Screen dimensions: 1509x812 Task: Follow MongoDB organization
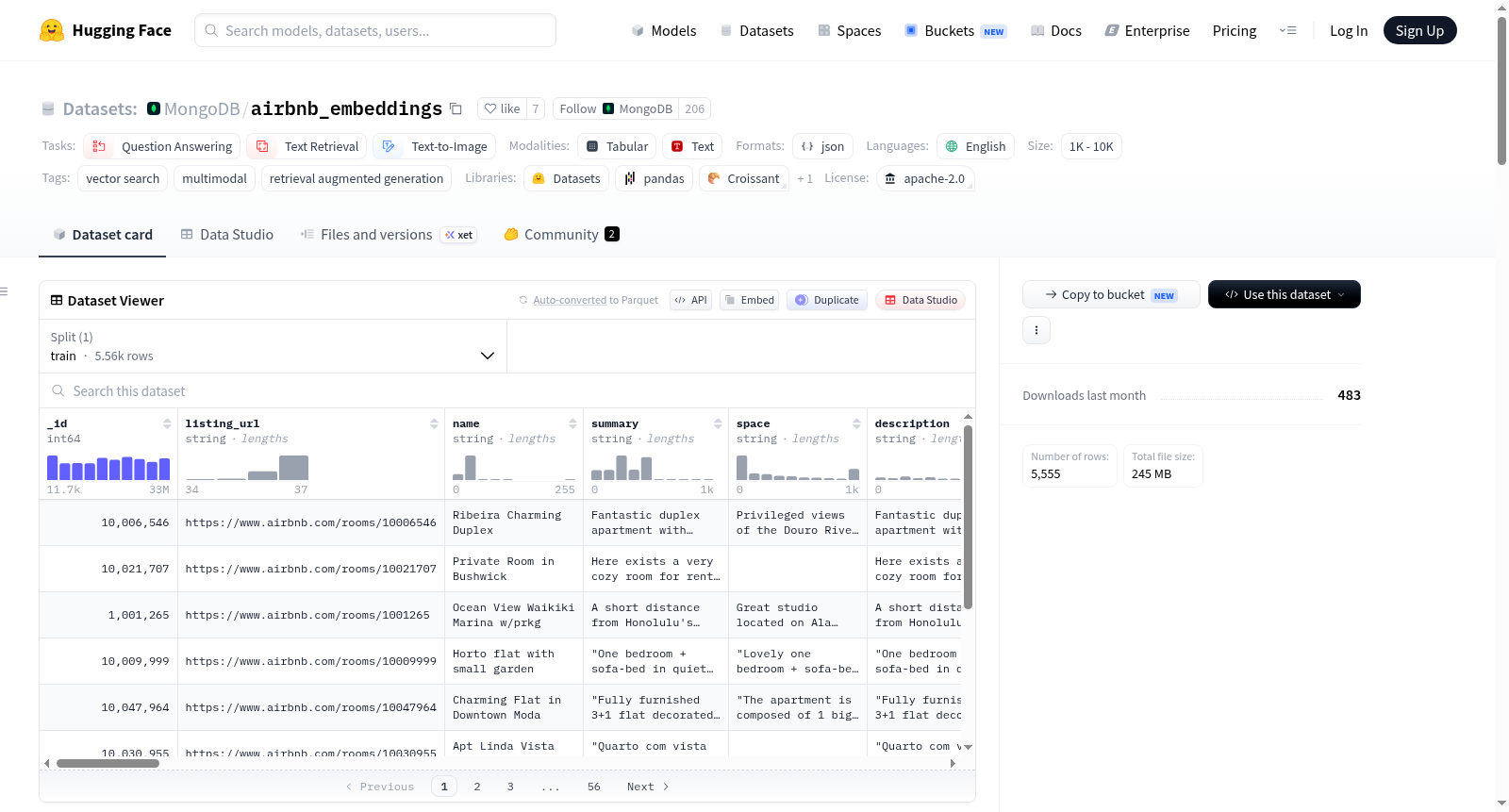pyautogui.click(x=617, y=108)
